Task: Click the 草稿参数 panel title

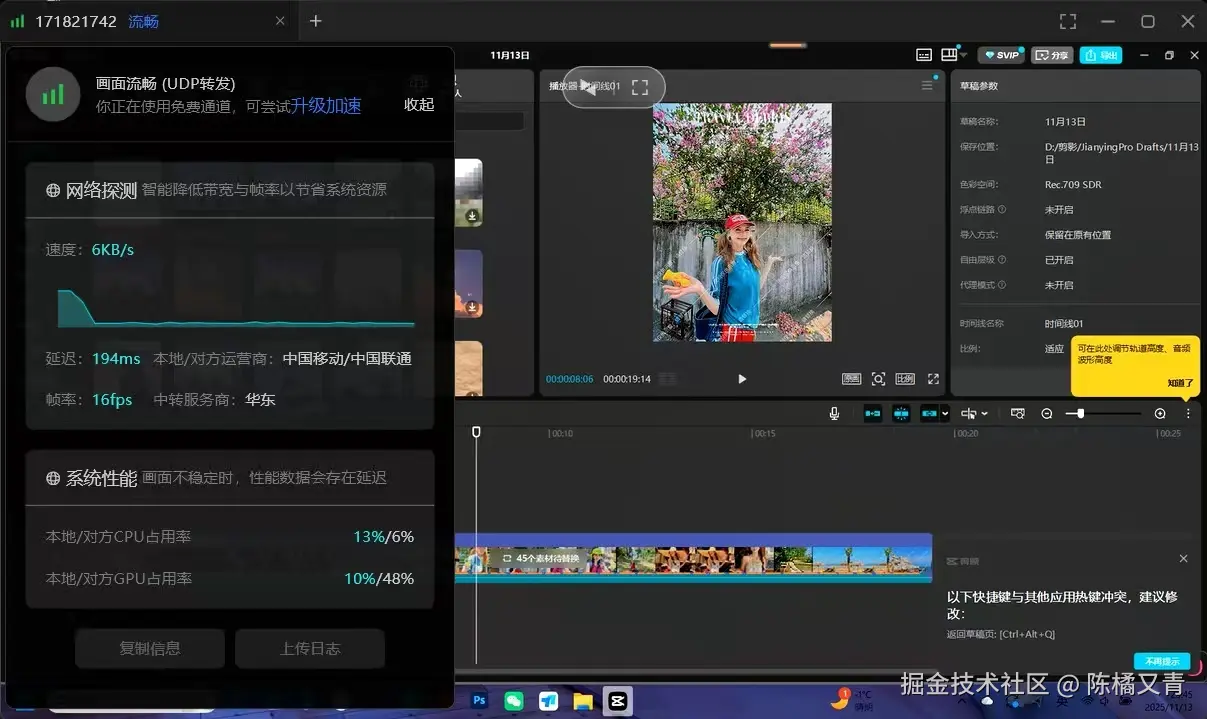Action: coord(979,86)
